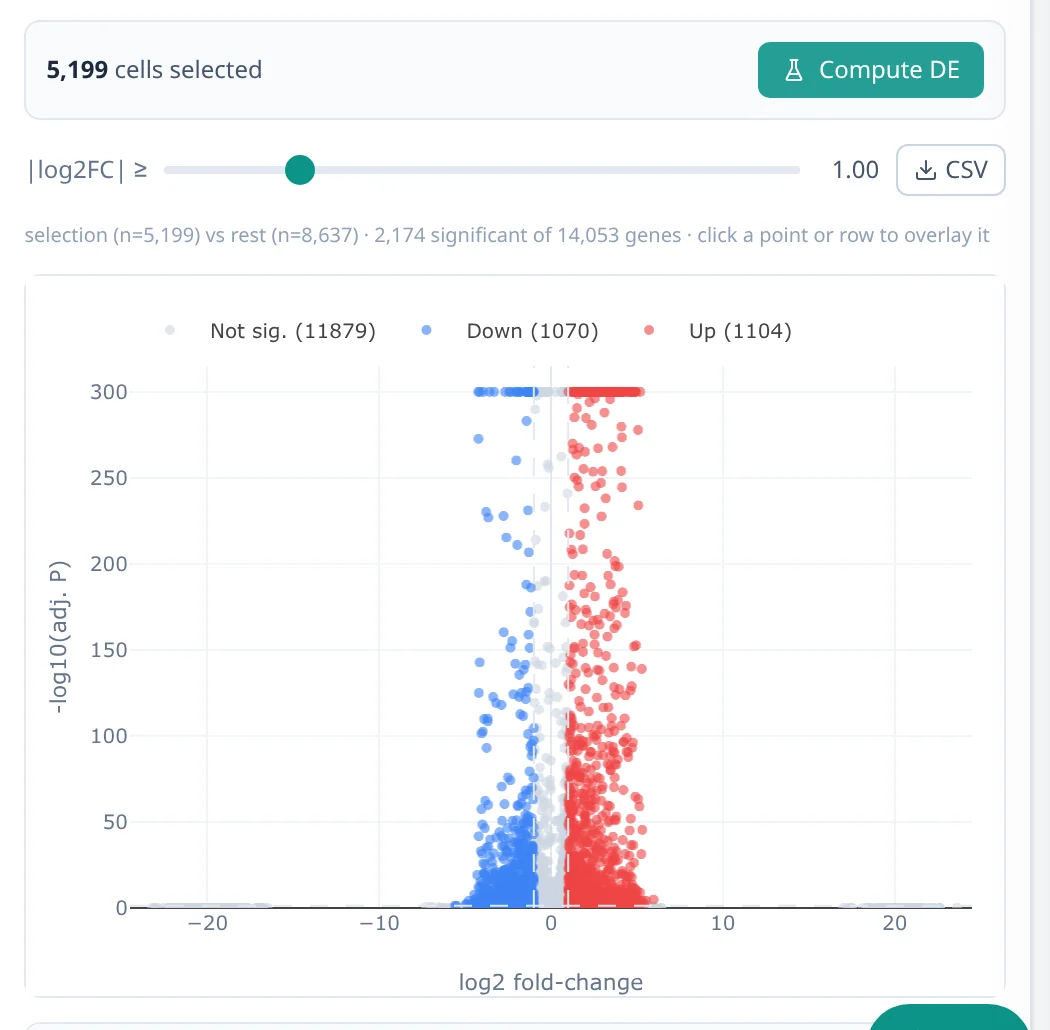Click the 0 tick on the x-axis
This screenshot has height=1030, width=1050.
point(551,924)
